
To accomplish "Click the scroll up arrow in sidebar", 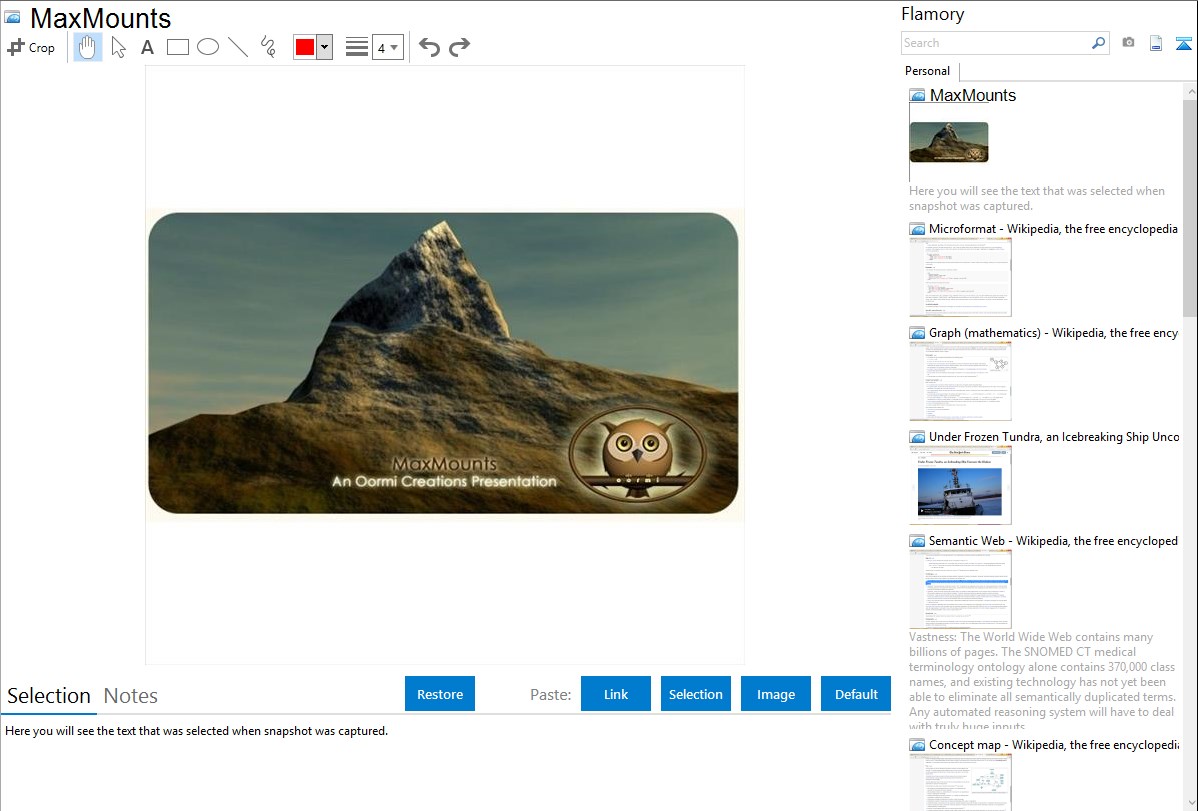I will tap(1190, 92).
